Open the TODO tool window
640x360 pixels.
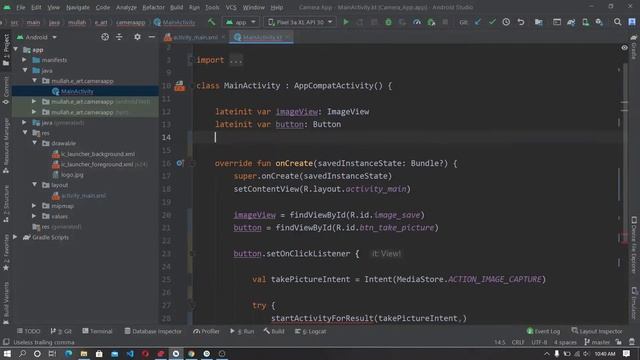(28, 331)
